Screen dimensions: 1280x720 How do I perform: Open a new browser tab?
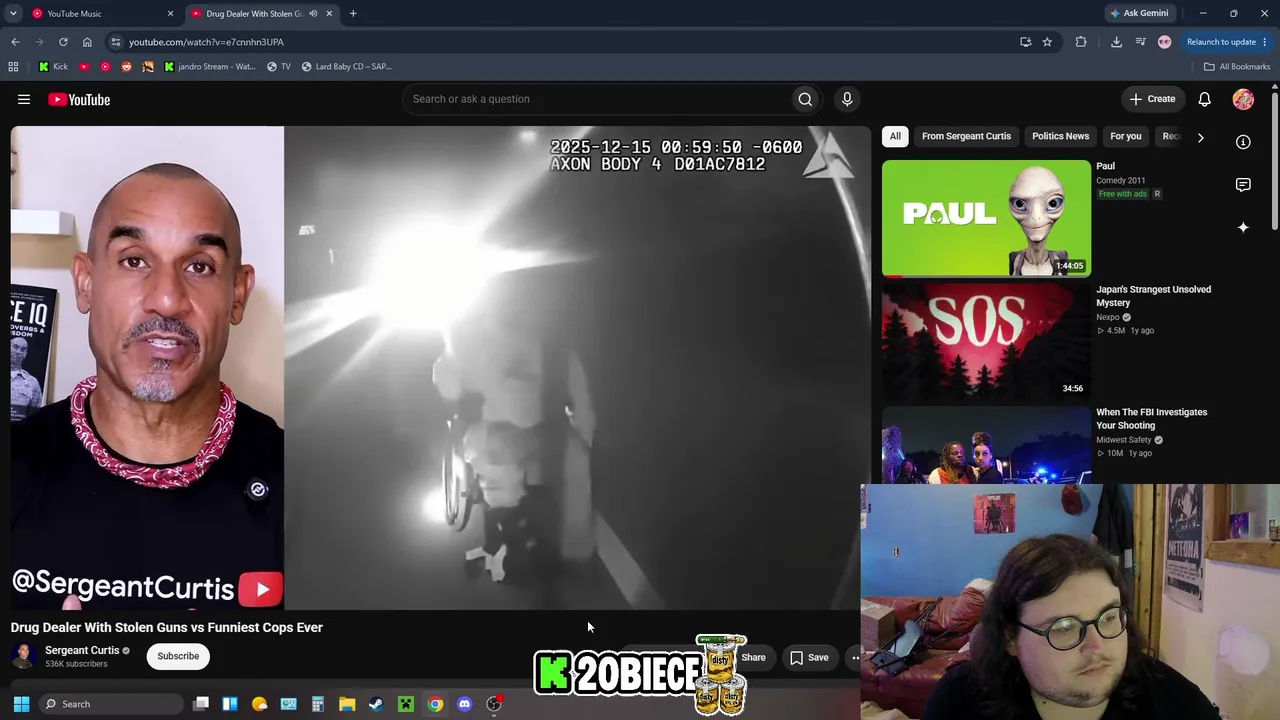[x=353, y=14]
